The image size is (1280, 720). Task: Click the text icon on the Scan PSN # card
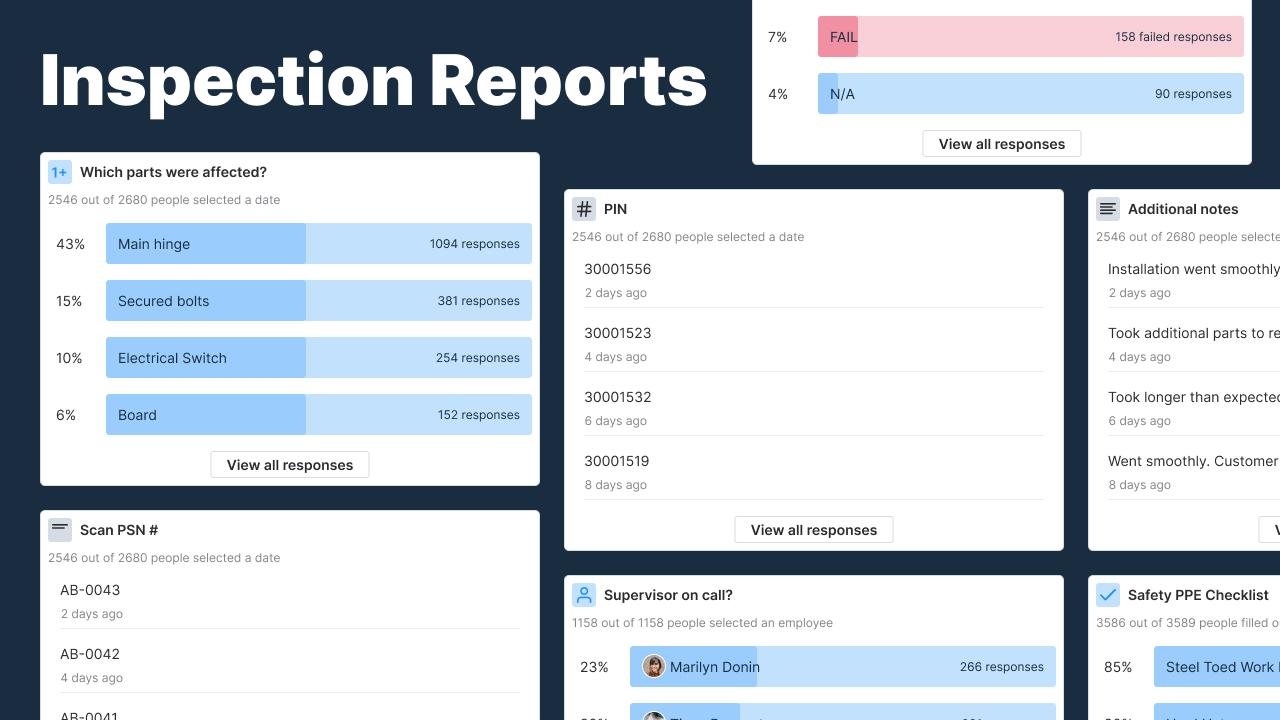[x=60, y=529]
